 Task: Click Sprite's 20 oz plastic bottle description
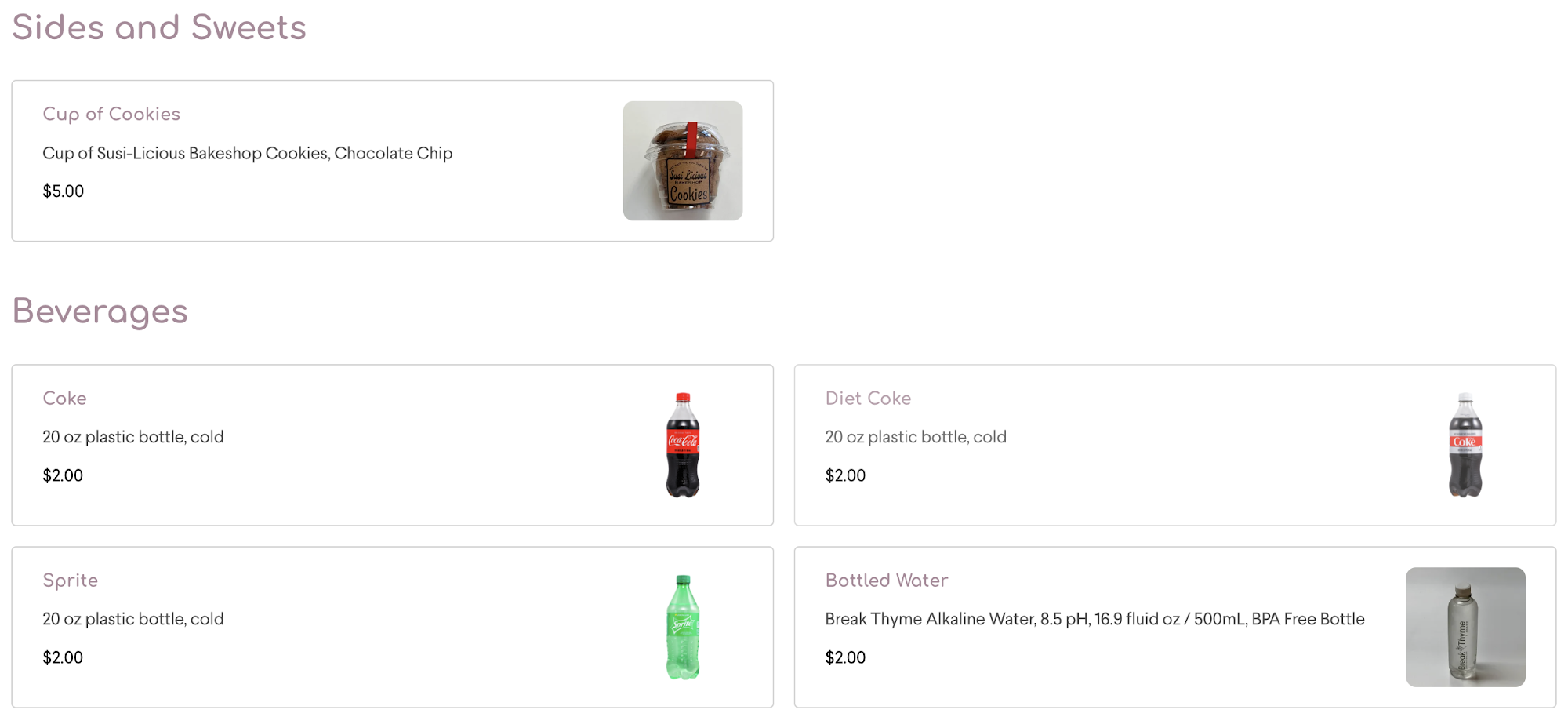coord(133,619)
